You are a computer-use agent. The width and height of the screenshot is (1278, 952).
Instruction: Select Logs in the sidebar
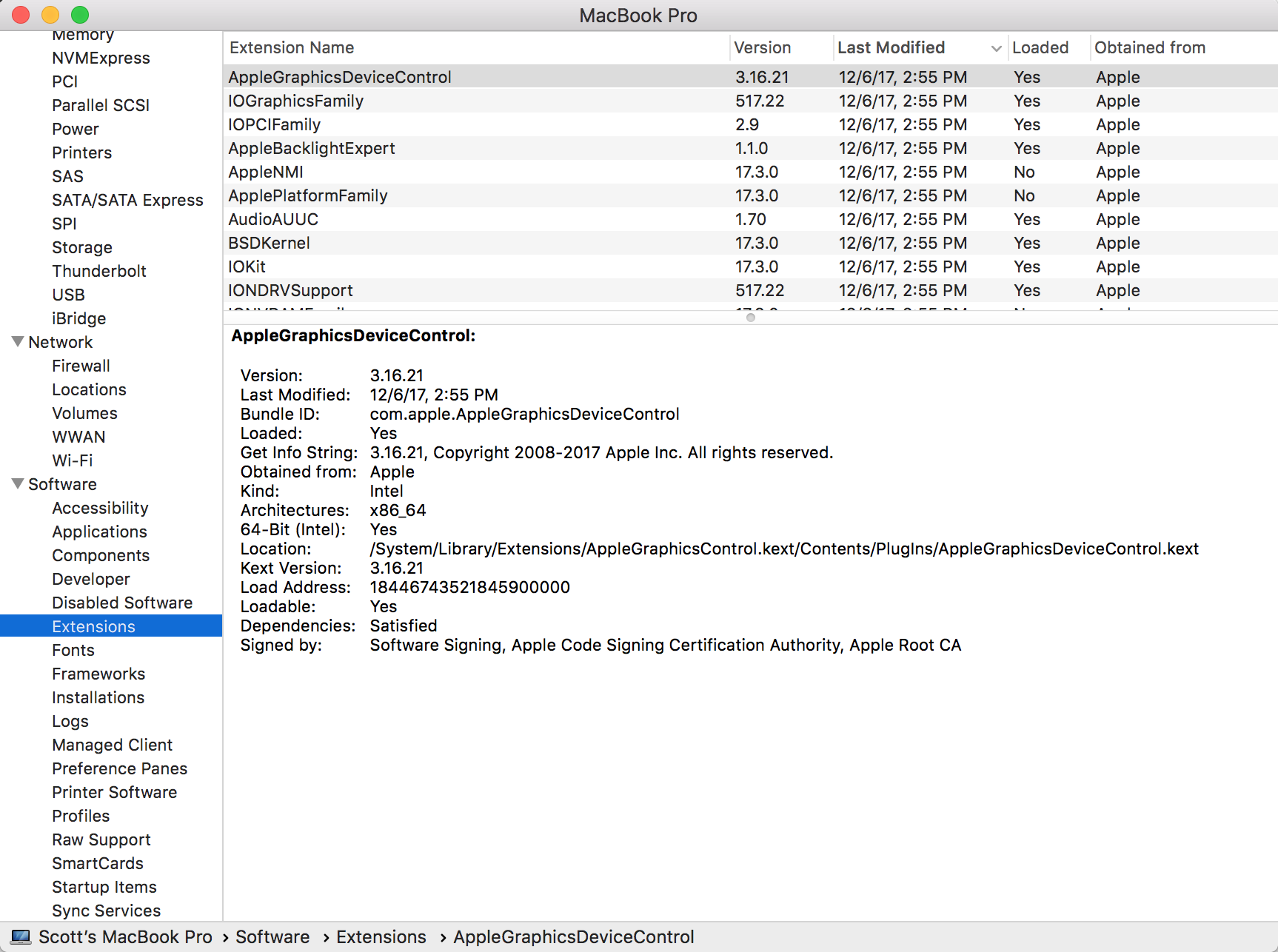coord(70,721)
